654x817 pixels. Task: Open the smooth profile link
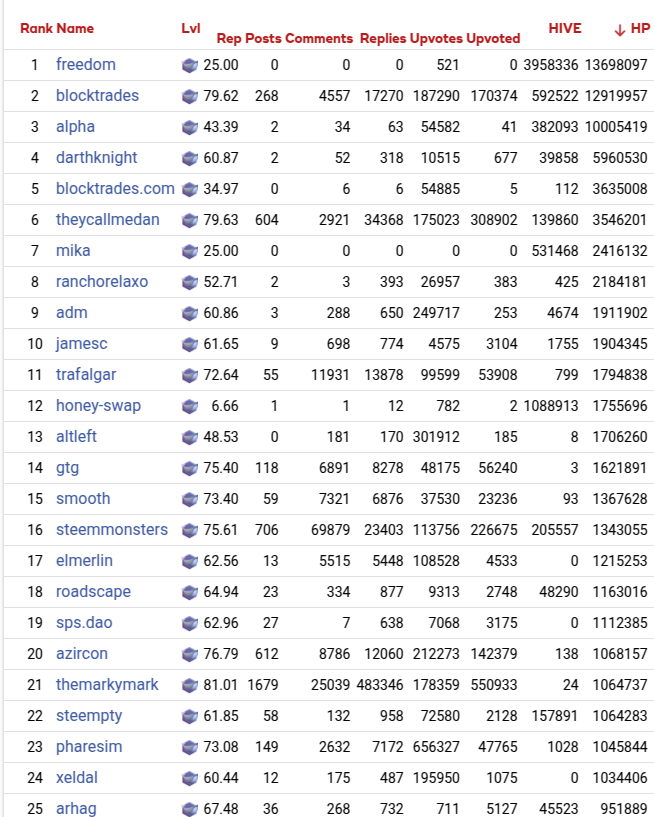pos(83,499)
